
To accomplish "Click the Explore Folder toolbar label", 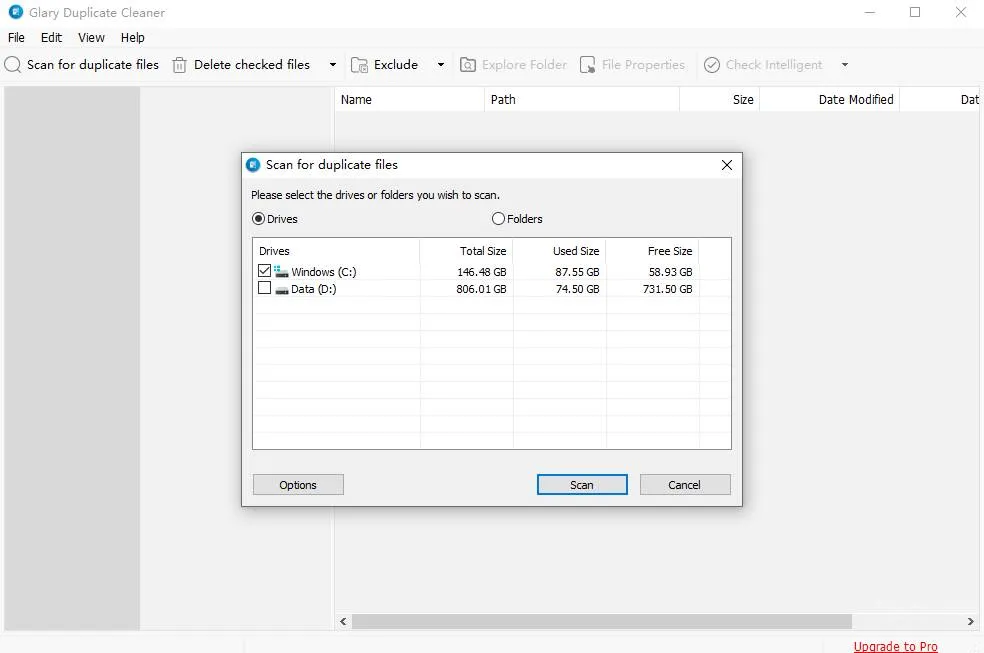I will tap(524, 65).
